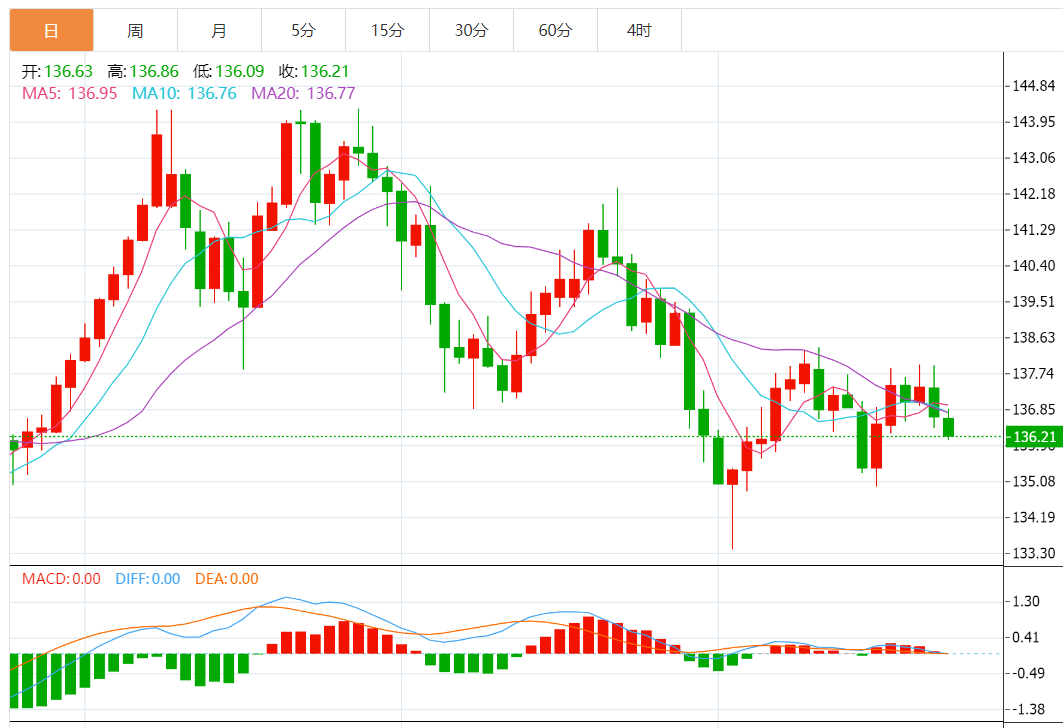Switch to the 月 monthly tab
Viewport: 1063px width, 728px height.
coord(220,31)
